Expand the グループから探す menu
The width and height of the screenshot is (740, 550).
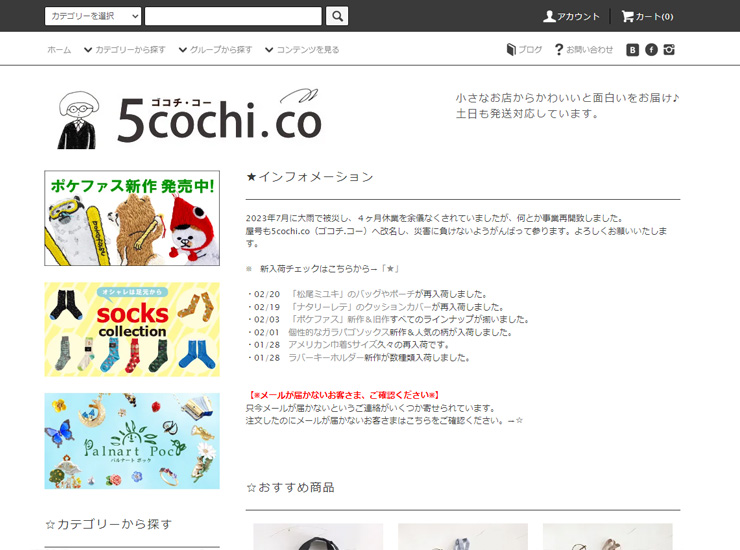point(215,50)
